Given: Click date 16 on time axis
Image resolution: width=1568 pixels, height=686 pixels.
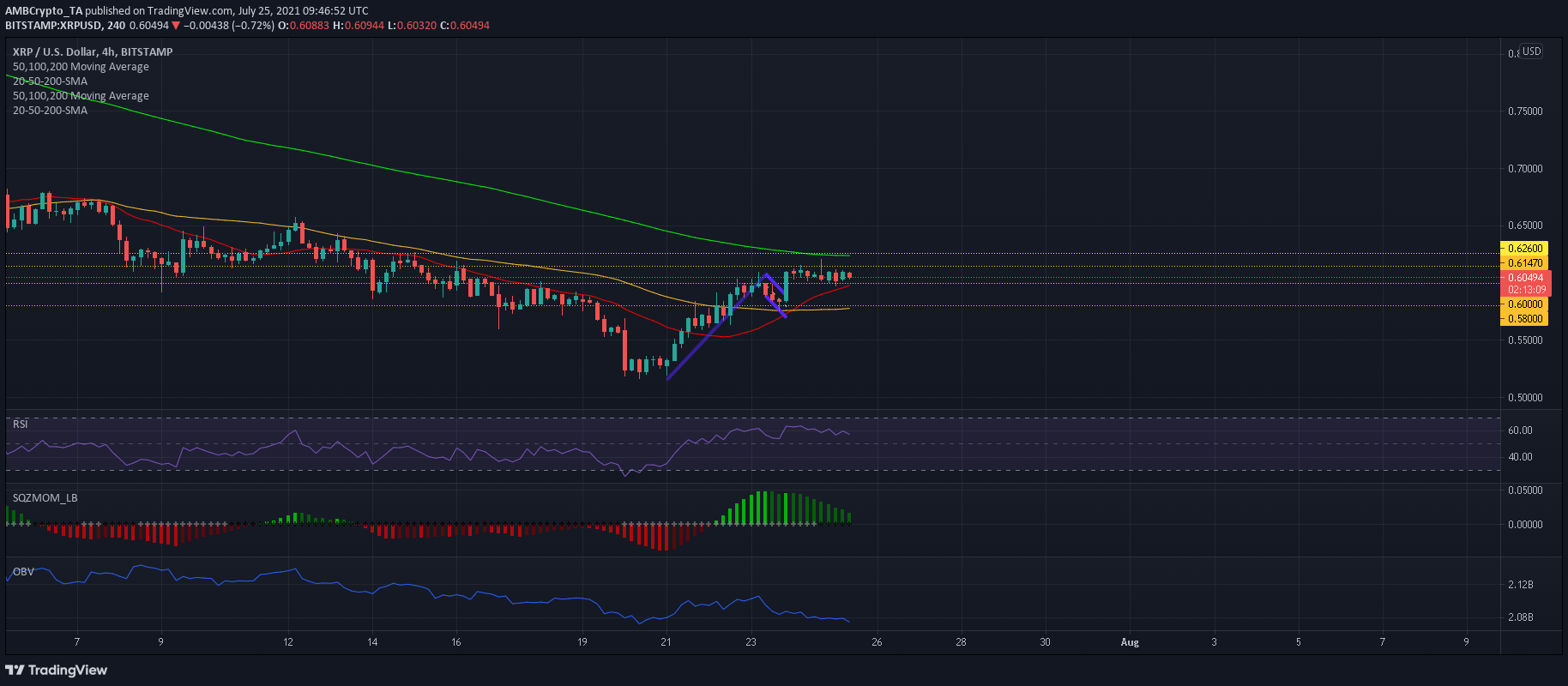Looking at the screenshot, I should (455, 642).
